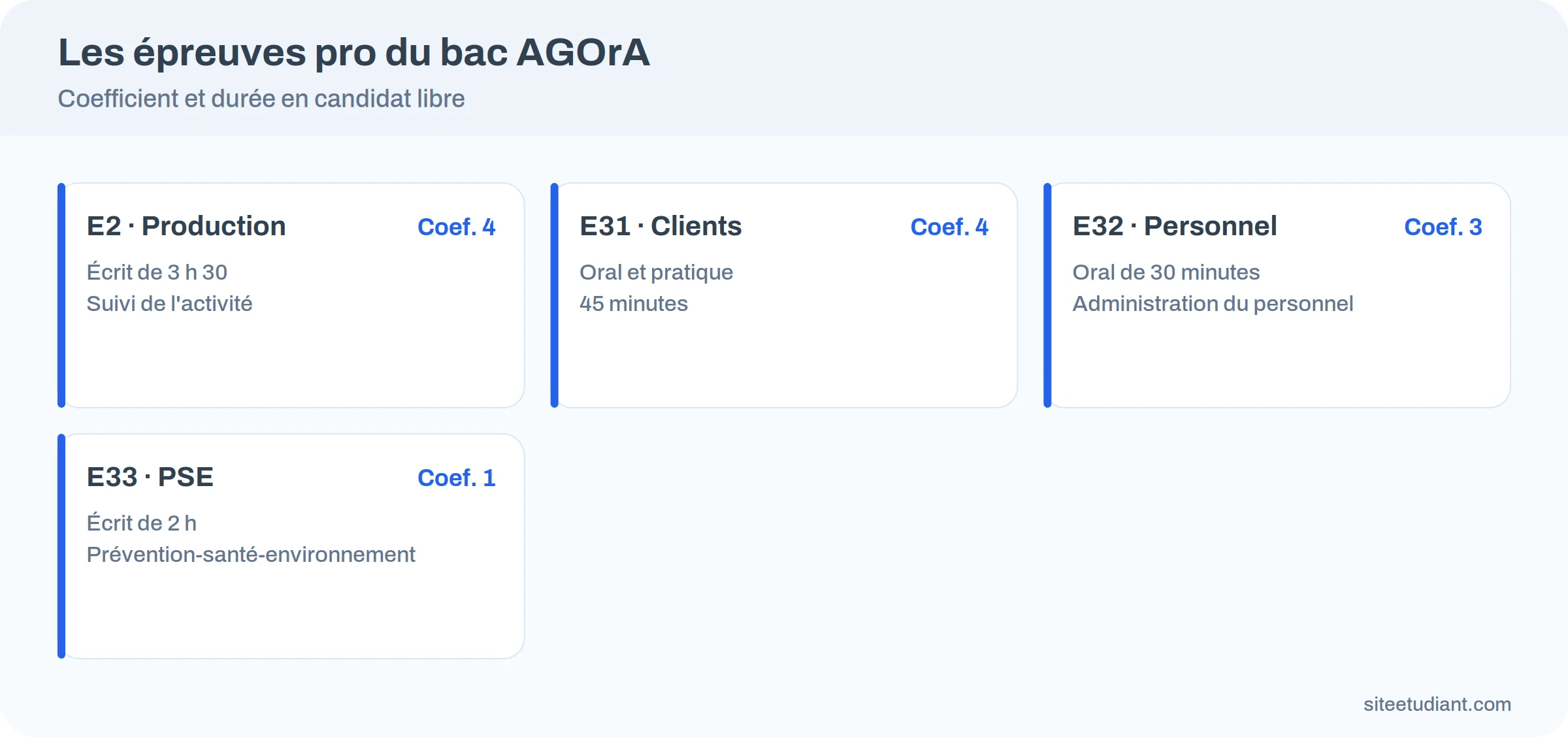The image size is (1568, 737).
Task: Click 'Coef. 3' on the E32 Personnel card
Action: [x=1443, y=227]
